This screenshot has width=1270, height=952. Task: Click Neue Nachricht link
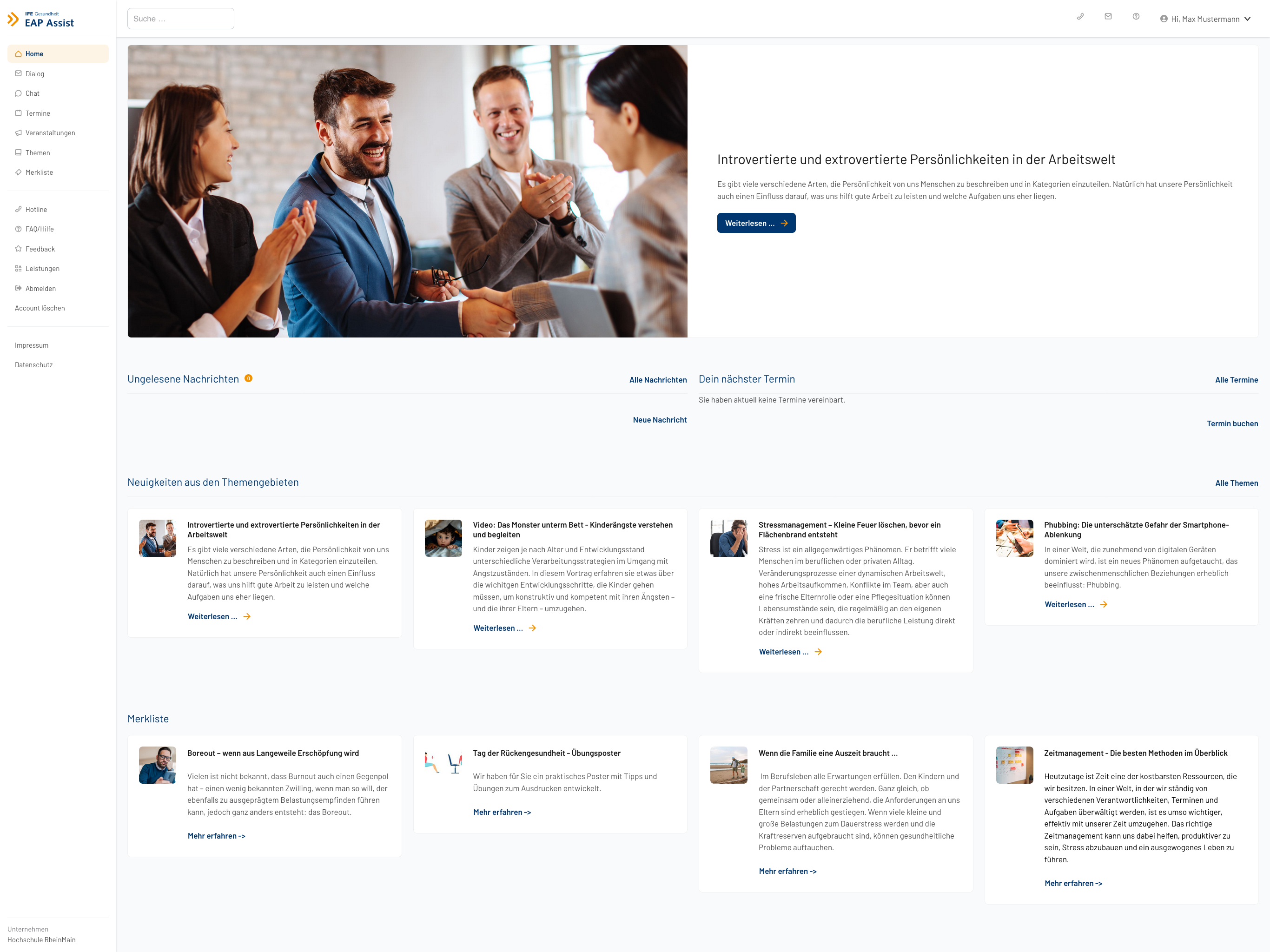coord(660,420)
